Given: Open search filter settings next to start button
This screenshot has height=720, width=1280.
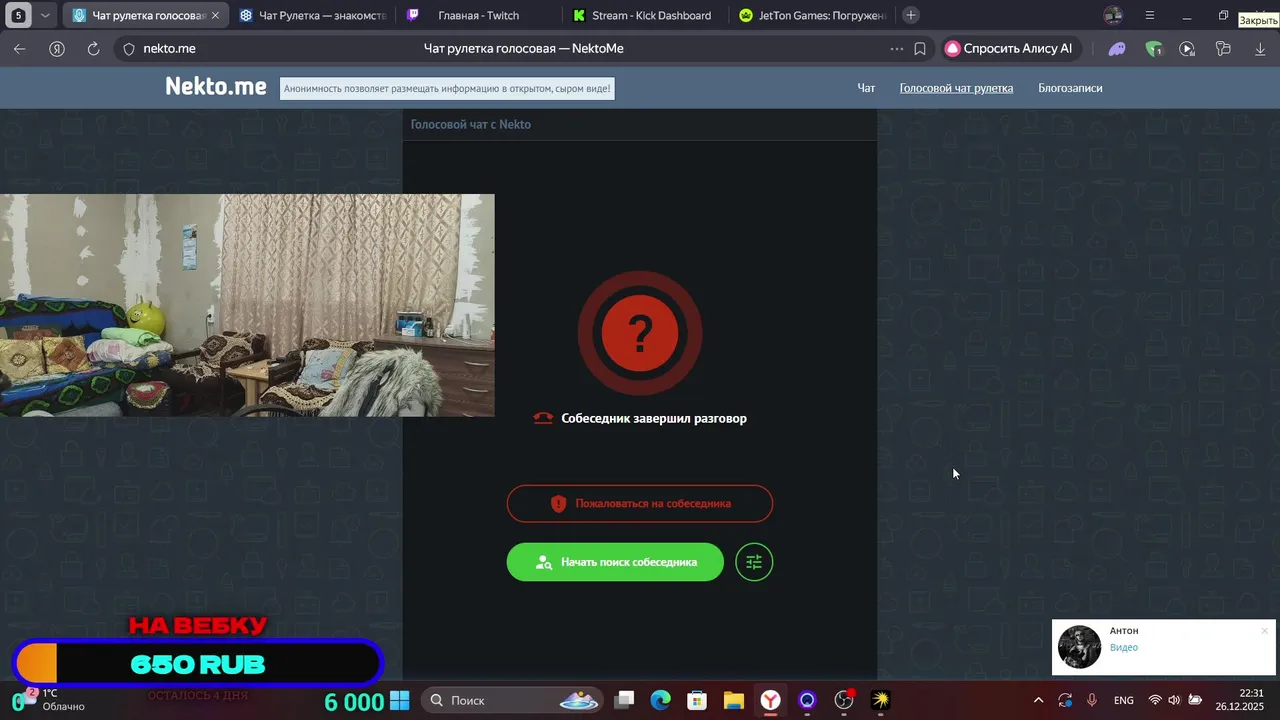Looking at the screenshot, I should [754, 562].
